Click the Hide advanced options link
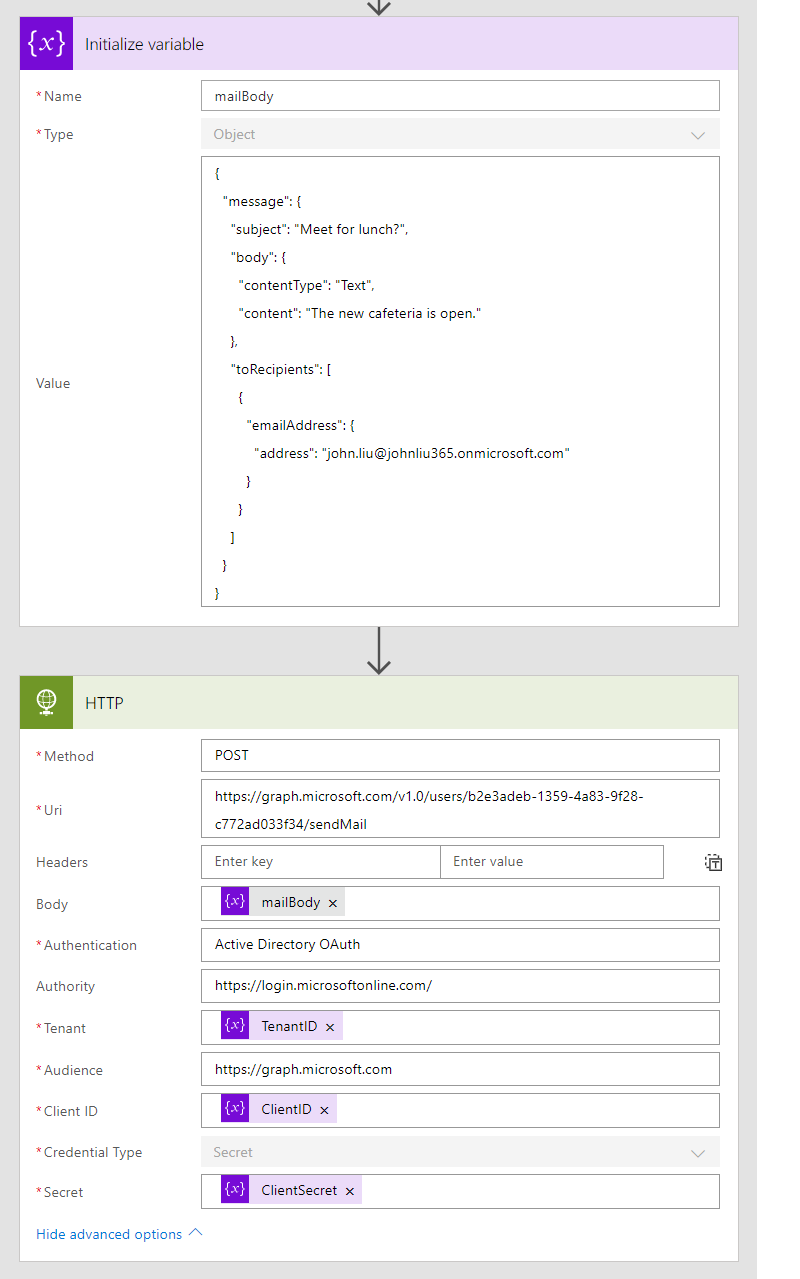This screenshot has height=1279, width=800. (109, 1234)
